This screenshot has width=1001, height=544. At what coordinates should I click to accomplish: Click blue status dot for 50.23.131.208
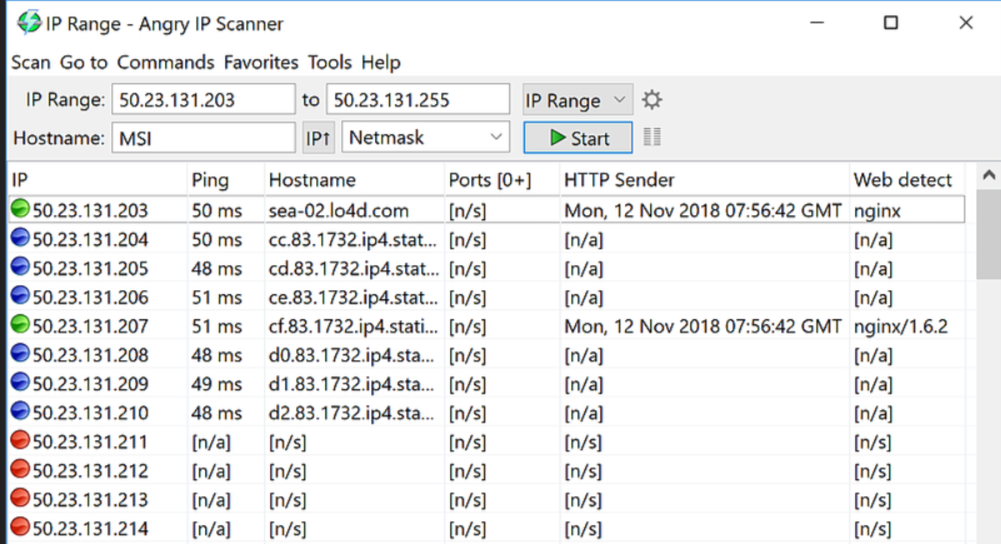pyautogui.click(x=20, y=353)
